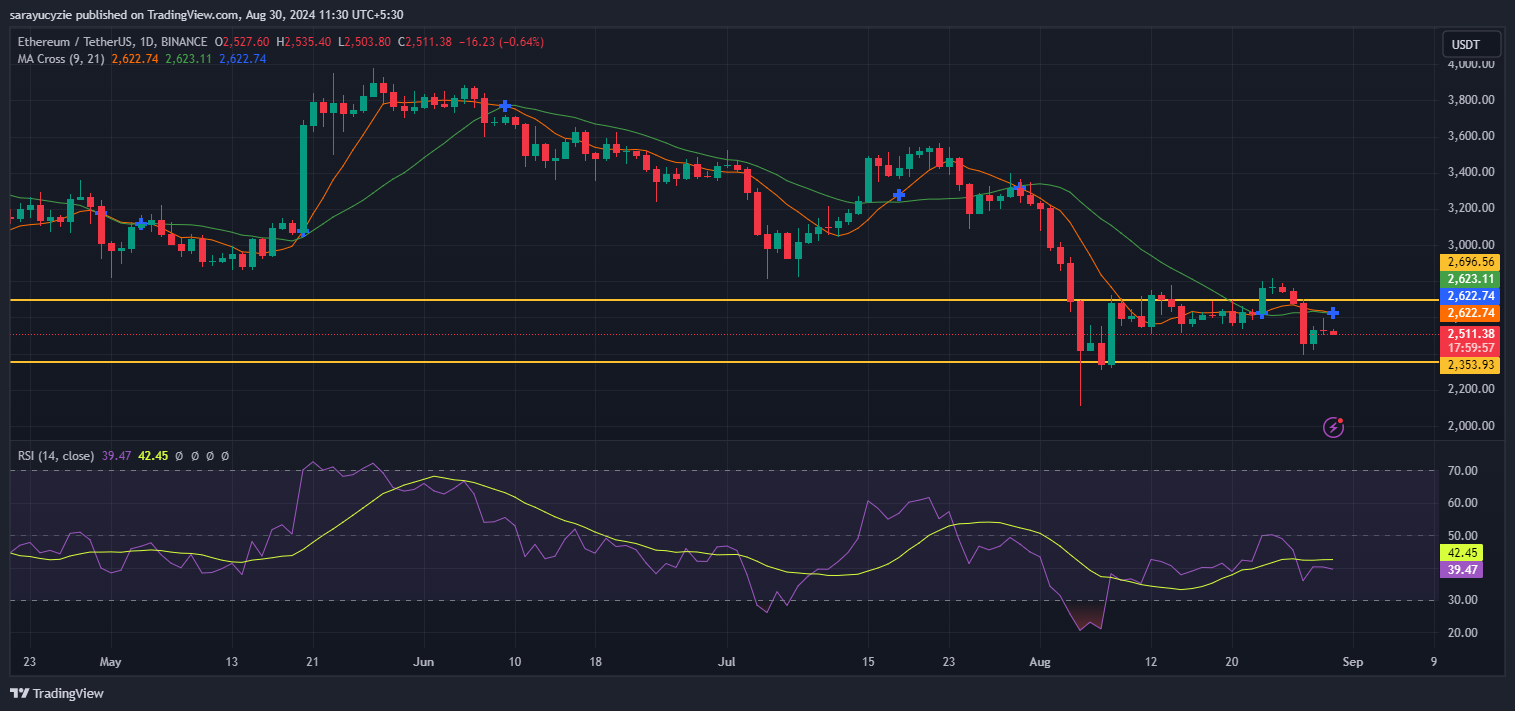Click the blue cross marker near early August decline
The height and width of the screenshot is (711, 1515).
point(1021,188)
